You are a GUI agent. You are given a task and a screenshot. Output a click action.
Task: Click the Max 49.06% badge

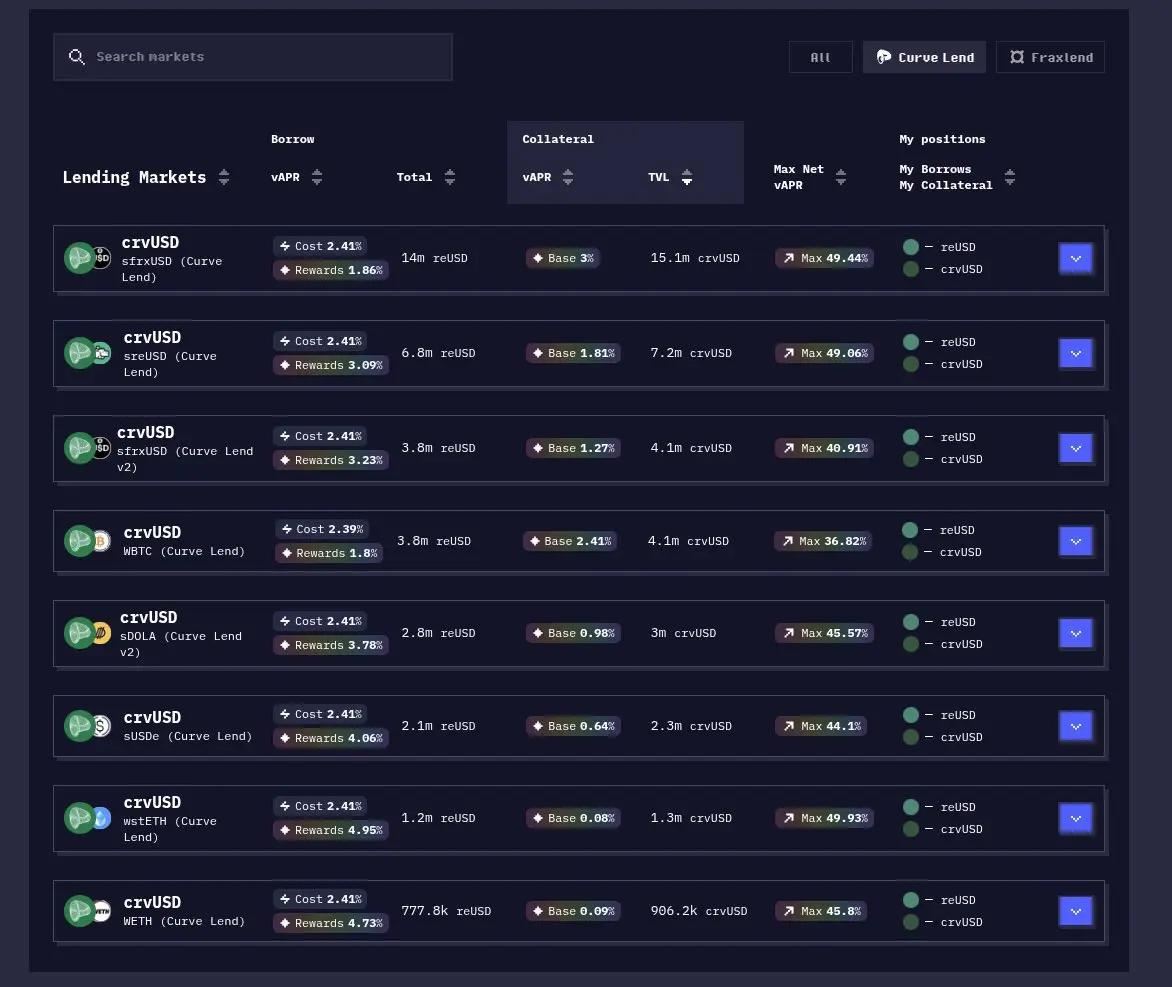824,353
